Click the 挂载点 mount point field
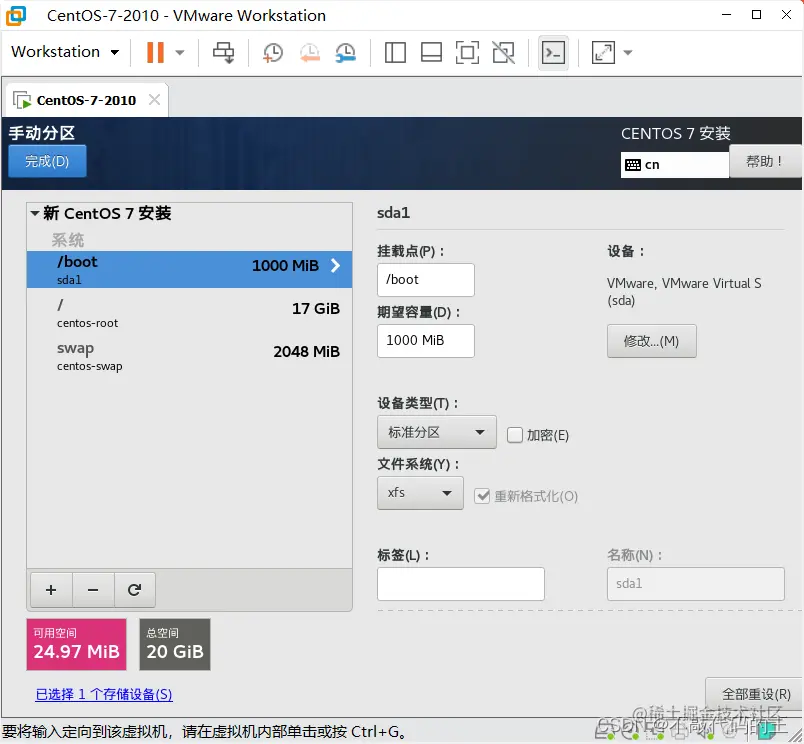This screenshot has height=744, width=804. (426, 279)
